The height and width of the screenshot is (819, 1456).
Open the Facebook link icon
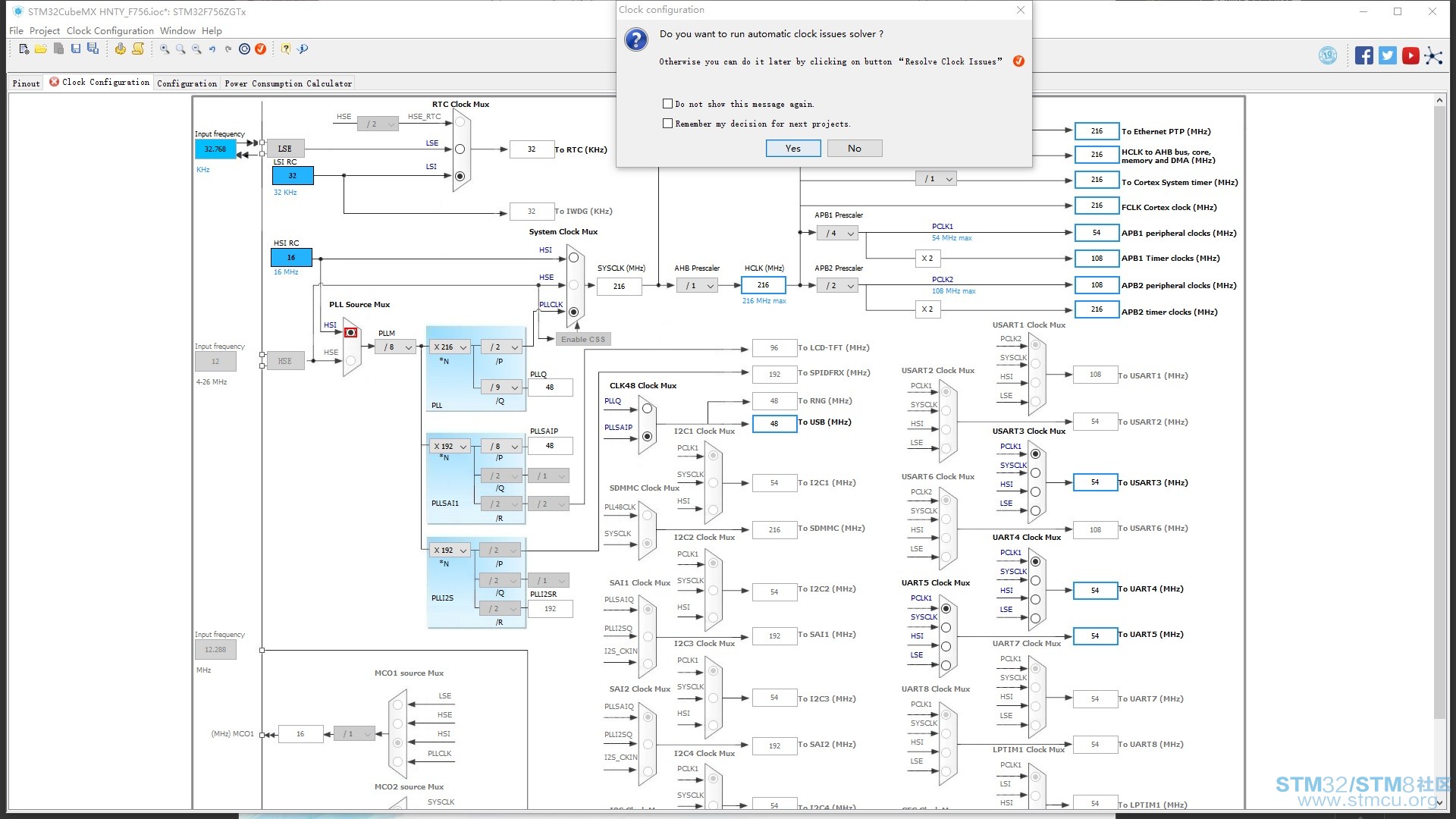click(1364, 55)
